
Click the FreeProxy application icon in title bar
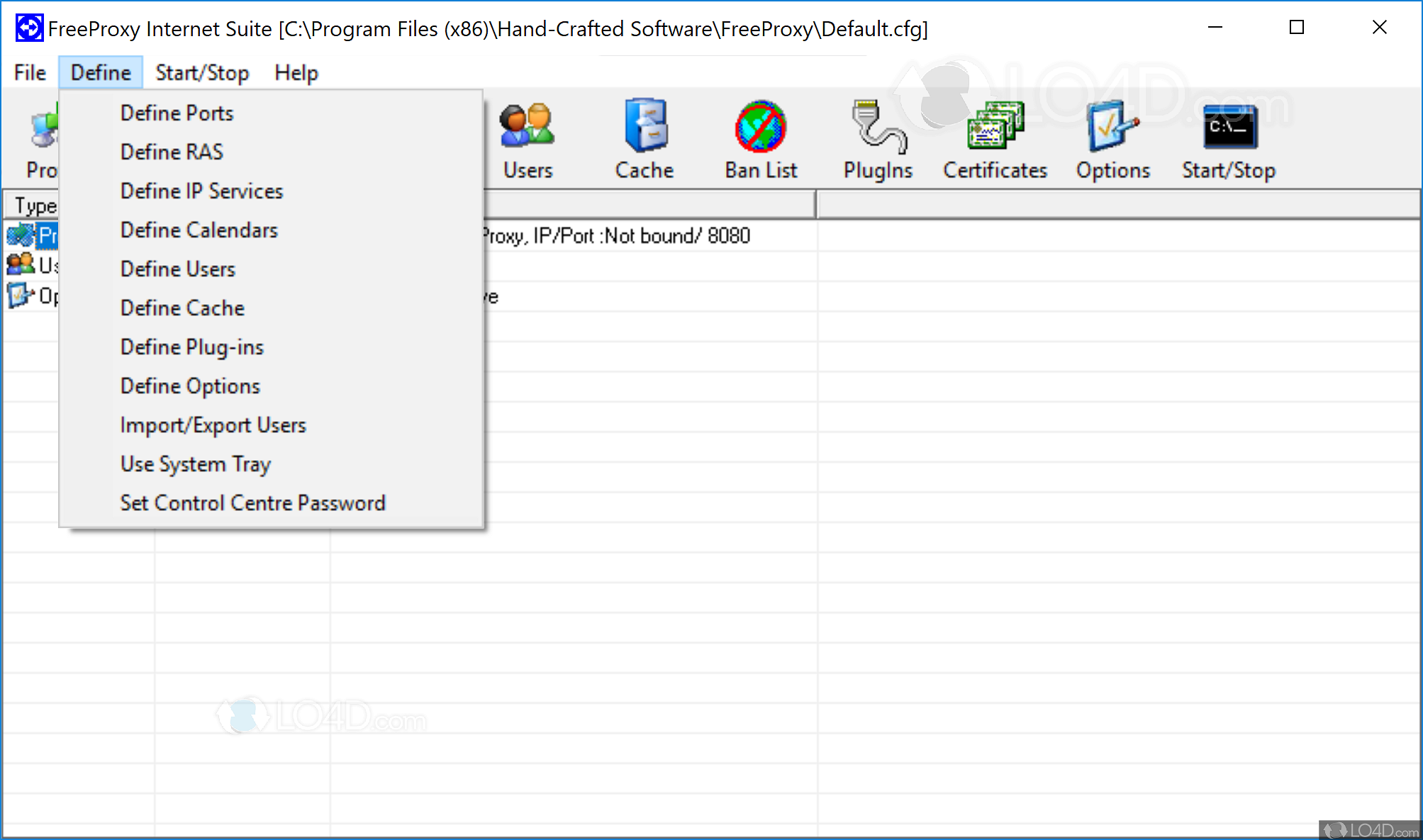[x=29, y=28]
